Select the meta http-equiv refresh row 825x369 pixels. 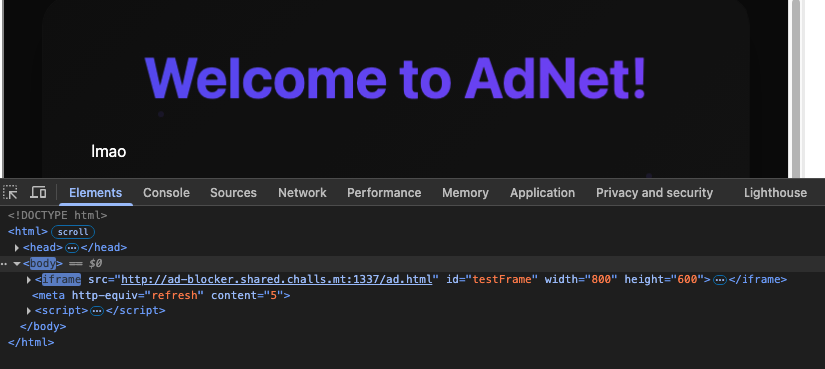pos(161,295)
